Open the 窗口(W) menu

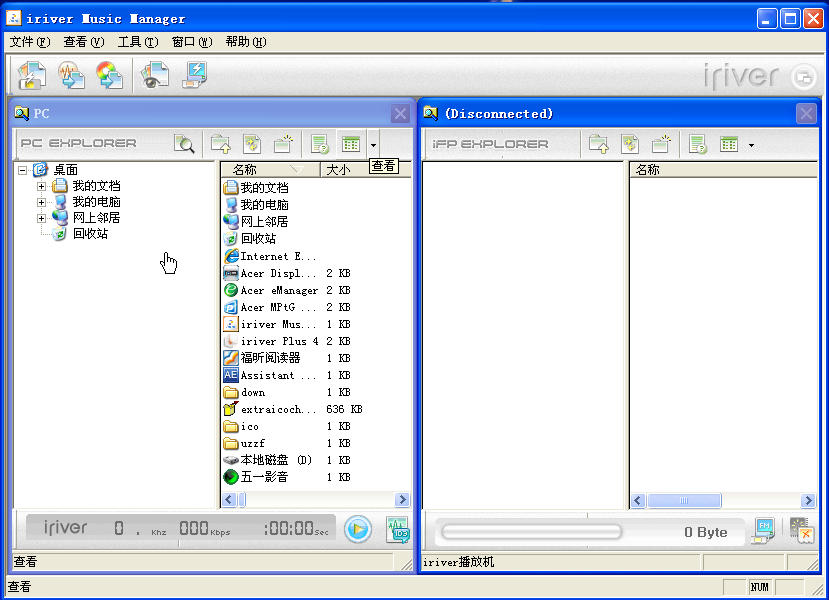(192, 42)
